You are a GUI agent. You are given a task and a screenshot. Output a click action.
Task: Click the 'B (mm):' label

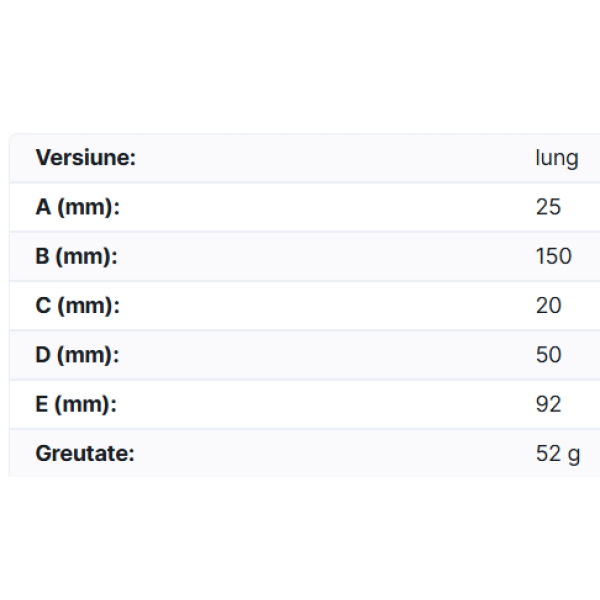tap(76, 256)
